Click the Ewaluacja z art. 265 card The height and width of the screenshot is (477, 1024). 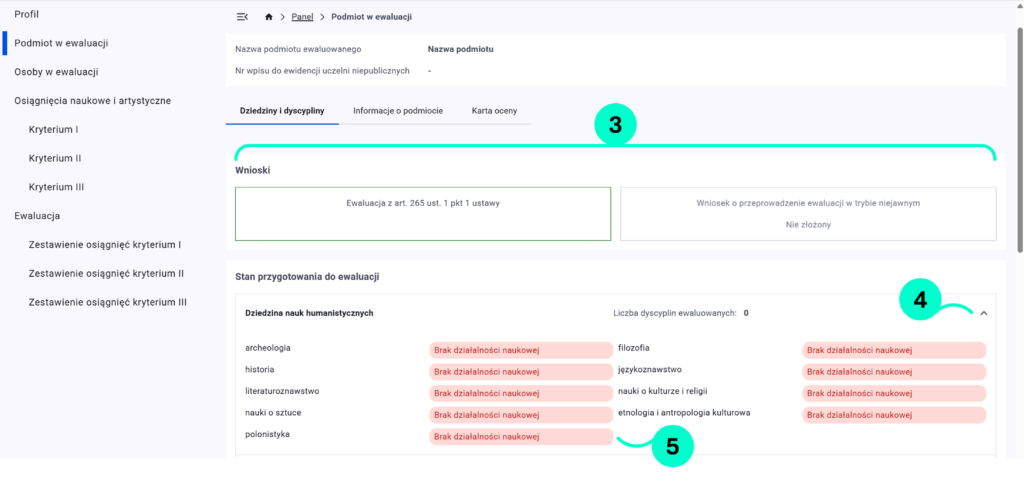(422, 213)
